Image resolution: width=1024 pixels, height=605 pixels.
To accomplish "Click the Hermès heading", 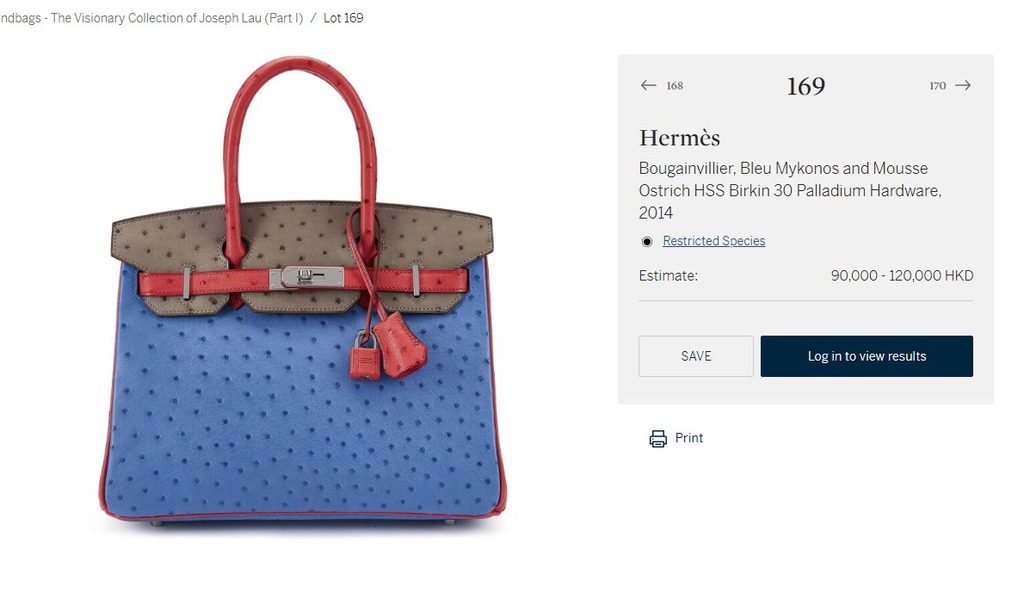I will (x=679, y=138).
